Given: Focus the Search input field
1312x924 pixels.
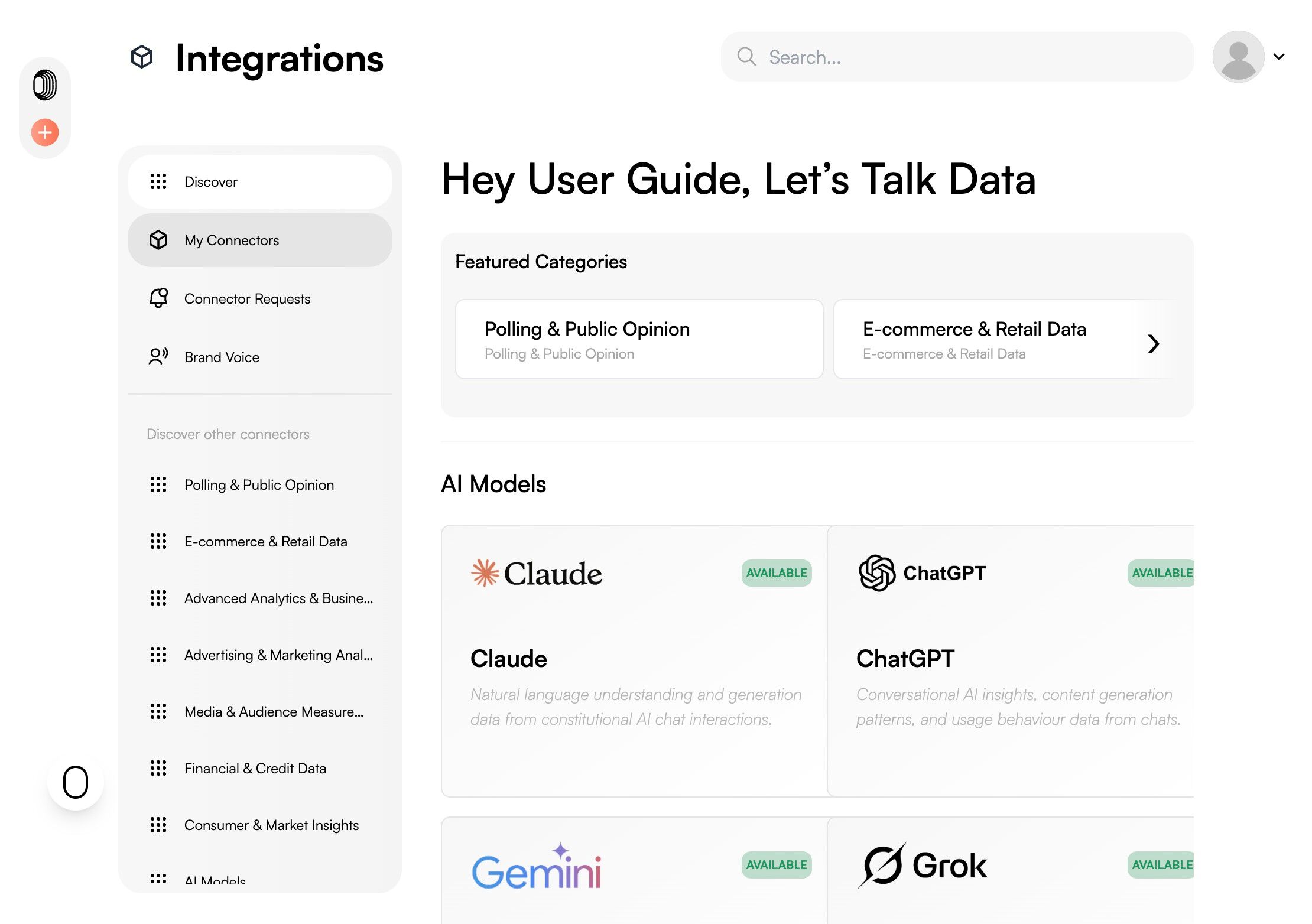Looking at the screenshot, I should [x=957, y=57].
